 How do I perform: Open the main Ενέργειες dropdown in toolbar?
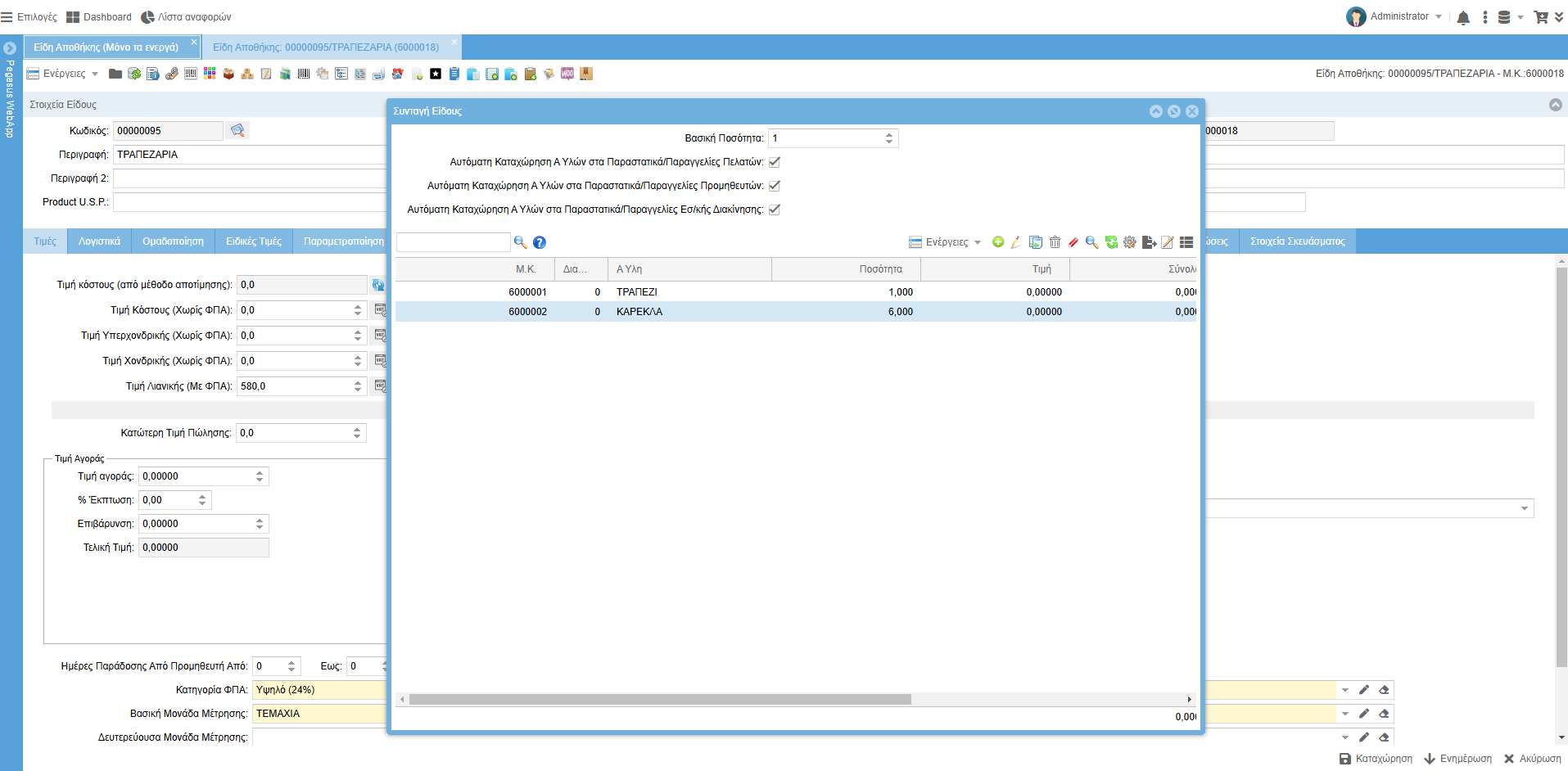[63, 74]
